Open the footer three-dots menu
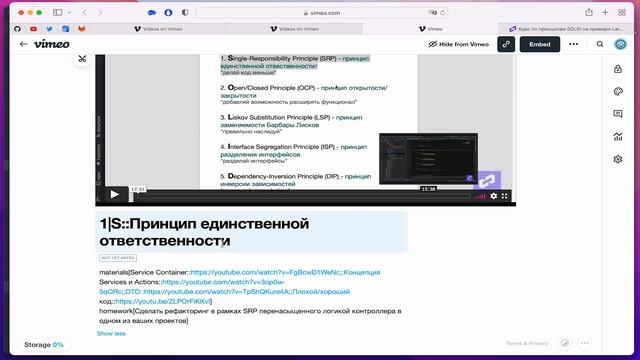 (x=585, y=343)
